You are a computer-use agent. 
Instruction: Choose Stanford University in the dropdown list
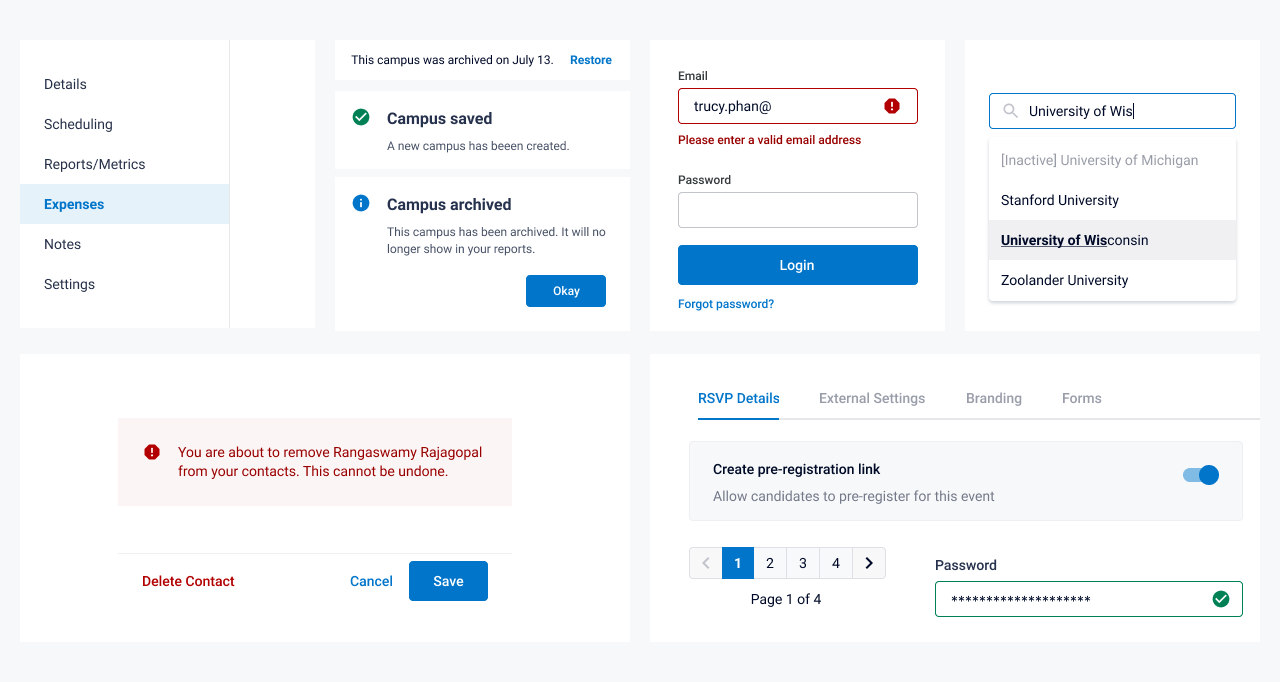click(1059, 200)
